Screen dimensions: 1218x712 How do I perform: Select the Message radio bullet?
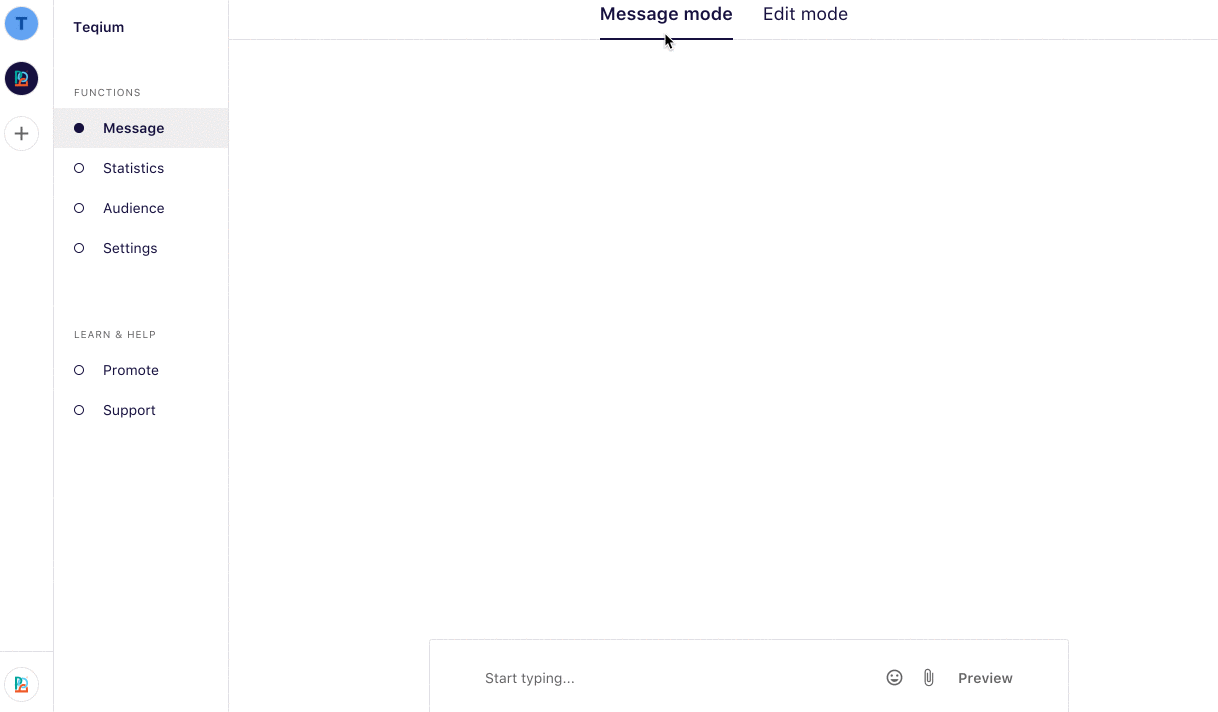click(79, 128)
